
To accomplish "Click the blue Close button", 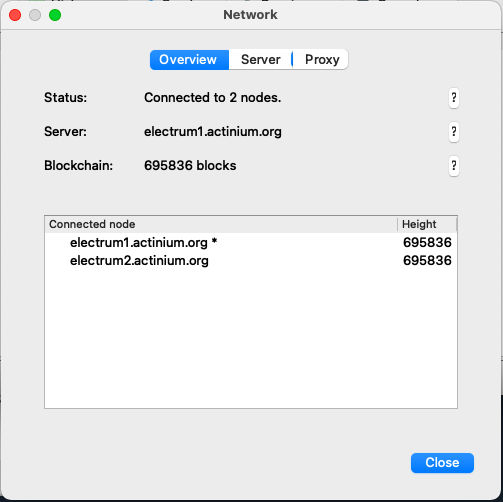I will click(x=442, y=463).
